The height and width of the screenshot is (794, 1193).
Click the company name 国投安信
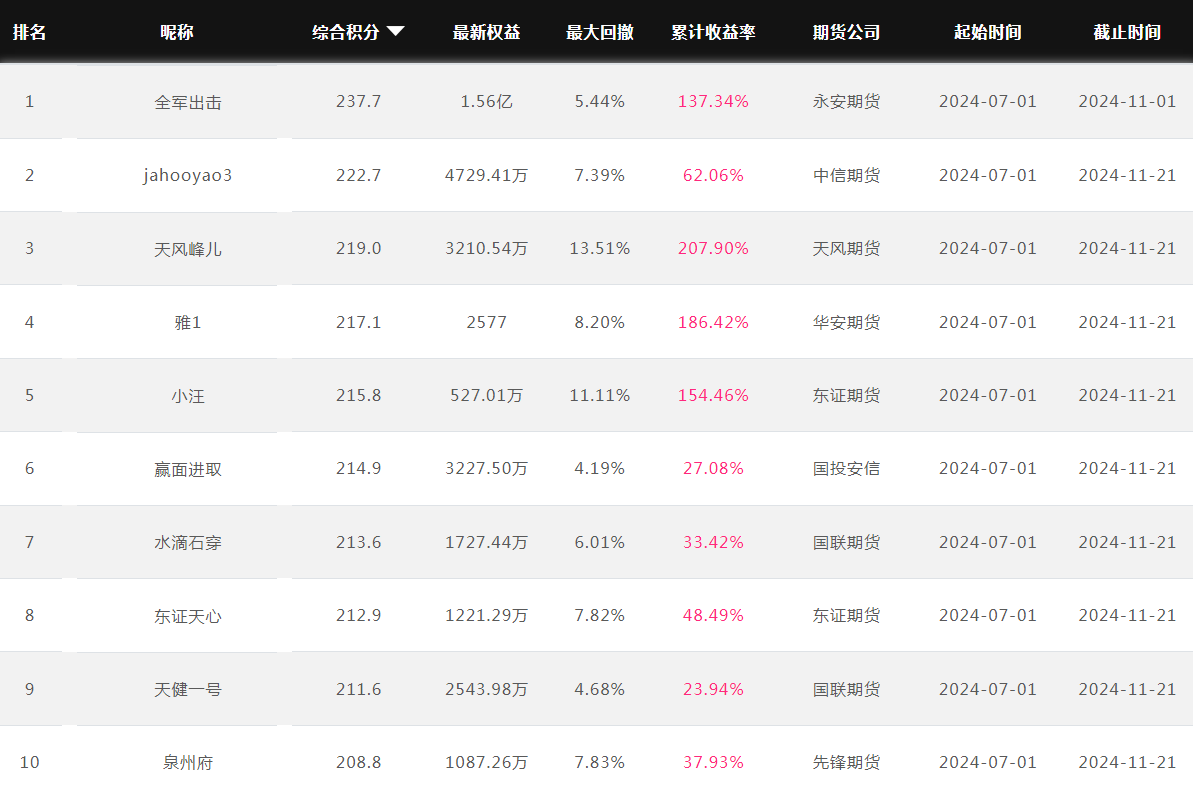pyautogui.click(x=846, y=468)
